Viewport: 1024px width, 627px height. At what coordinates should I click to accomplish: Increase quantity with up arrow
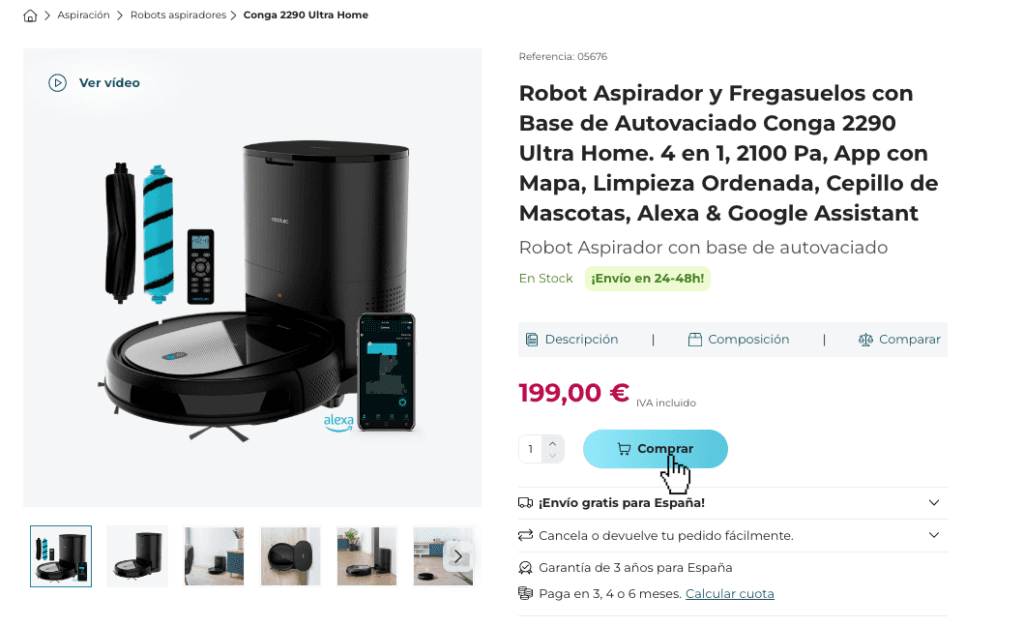coord(552,443)
